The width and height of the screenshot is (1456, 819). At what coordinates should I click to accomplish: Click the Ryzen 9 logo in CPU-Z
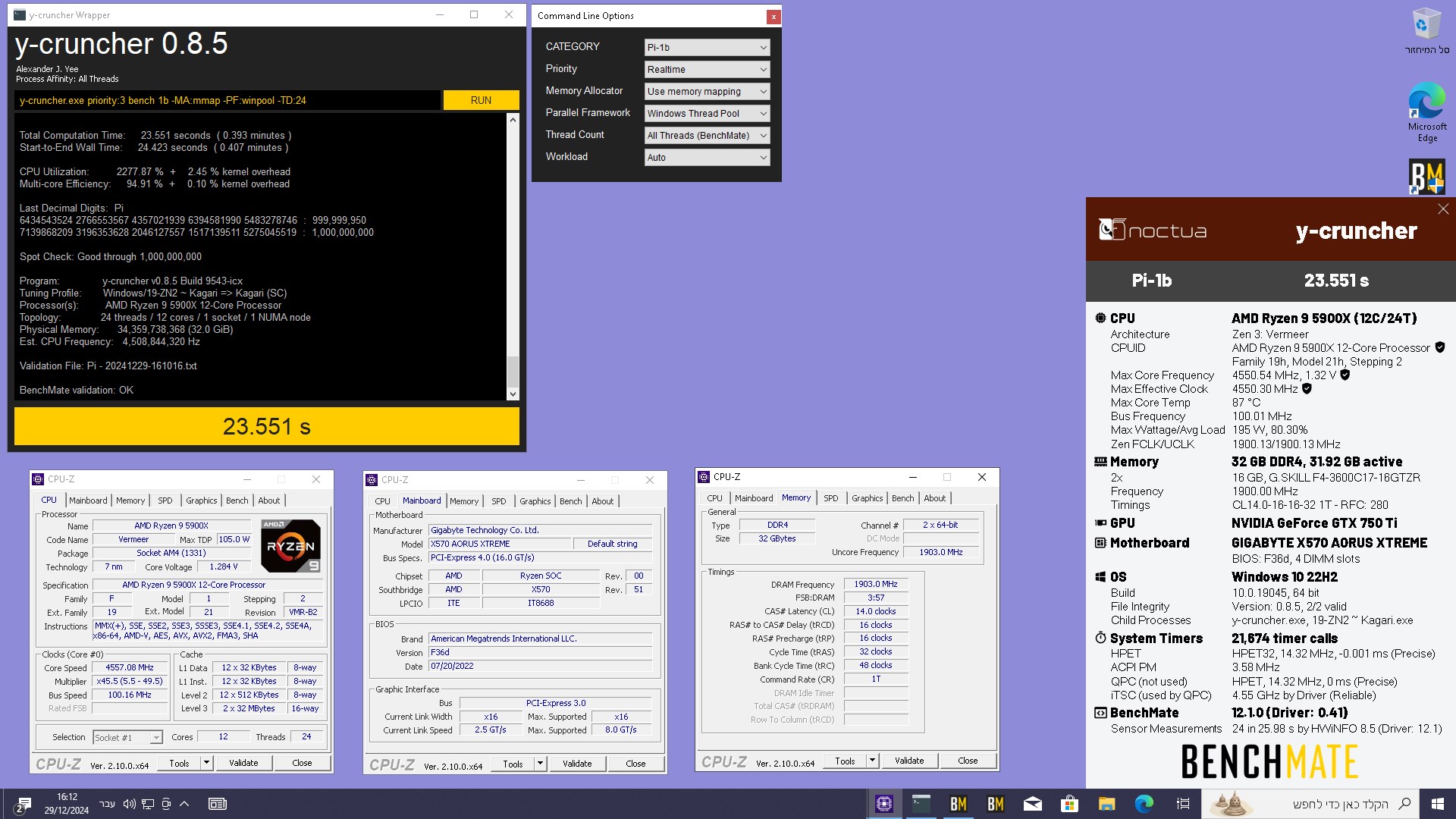290,546
